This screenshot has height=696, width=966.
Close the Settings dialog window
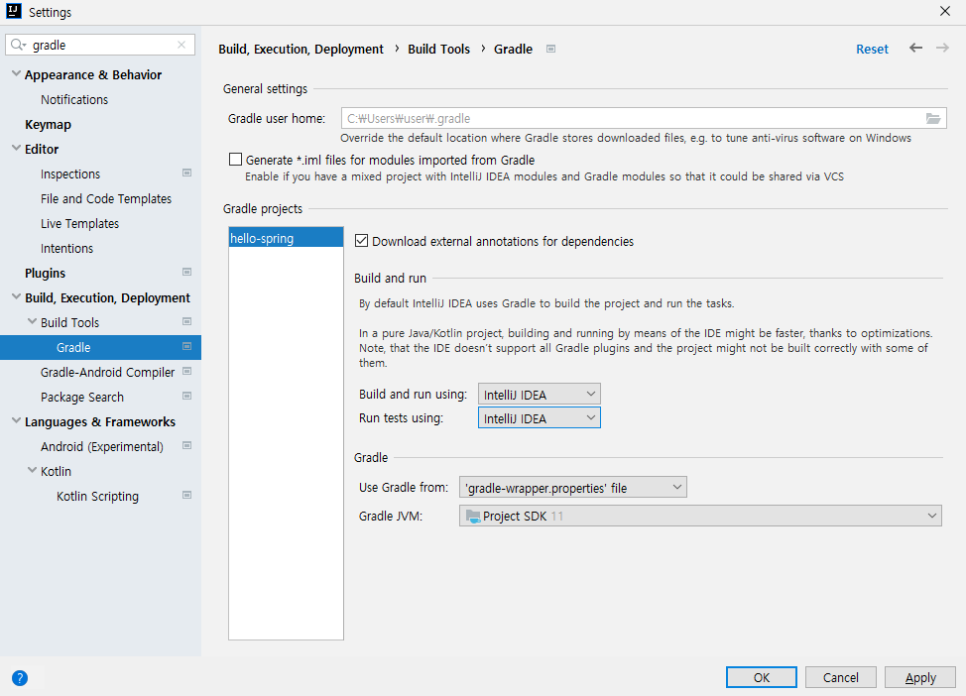point(944,11)
